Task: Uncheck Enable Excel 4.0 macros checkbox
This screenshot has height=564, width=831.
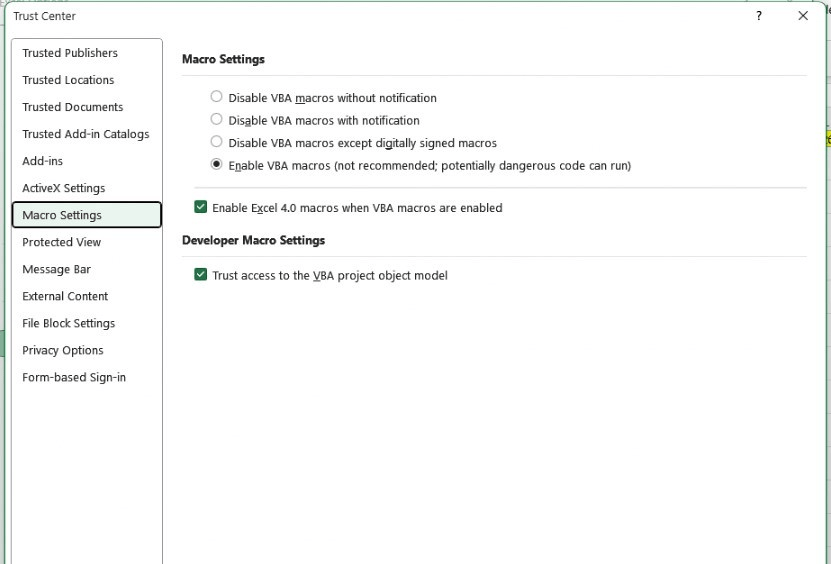Action: click(x=200, y=207)
